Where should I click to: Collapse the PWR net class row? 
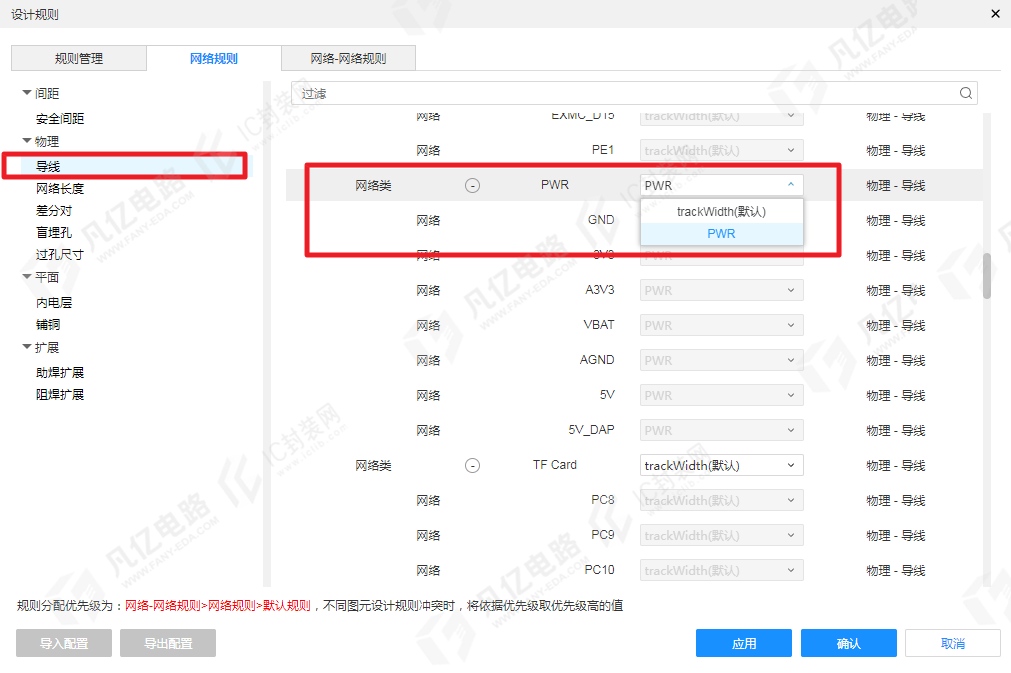[472, 186]
